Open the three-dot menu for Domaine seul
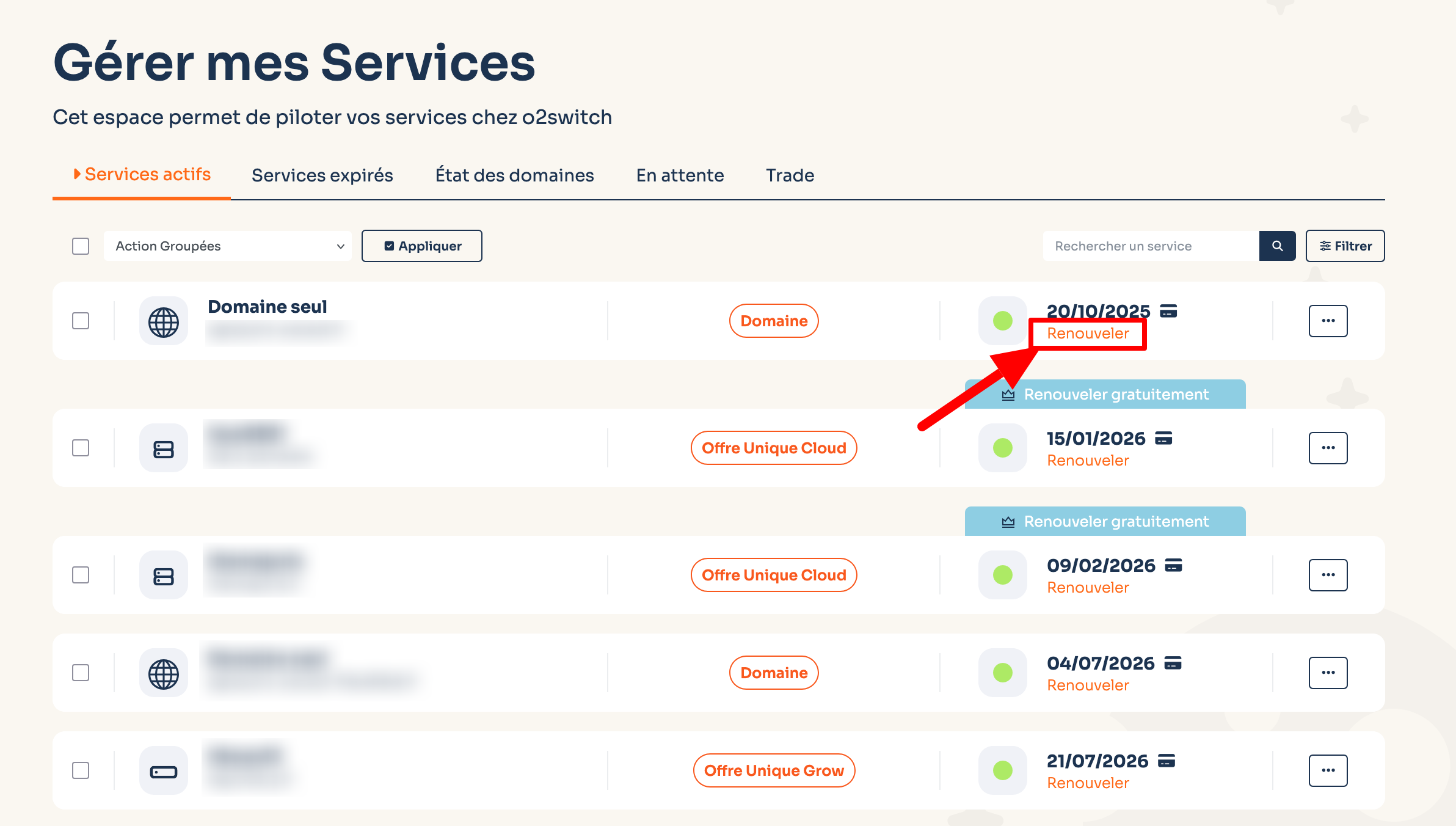The width and height of the screenshot is (1456, 826). click(1328, 321)
